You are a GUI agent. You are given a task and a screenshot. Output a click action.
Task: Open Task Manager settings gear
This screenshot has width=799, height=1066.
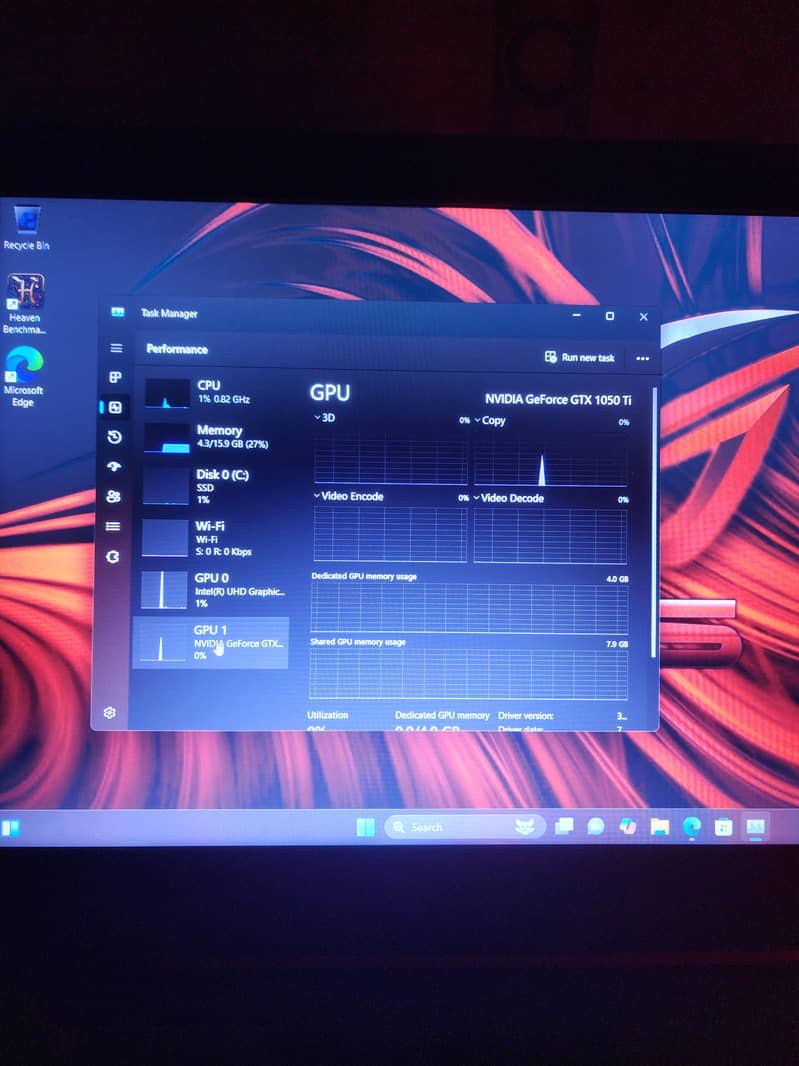(x=111, y=712)
